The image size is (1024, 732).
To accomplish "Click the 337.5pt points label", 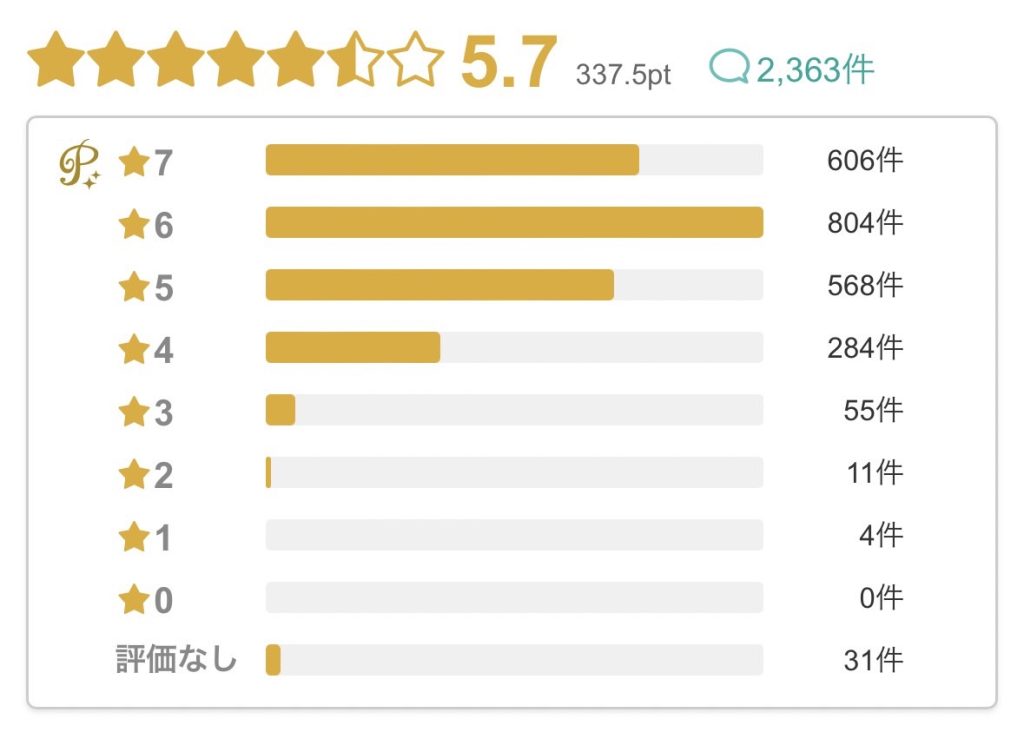I will tap(623, 74).
